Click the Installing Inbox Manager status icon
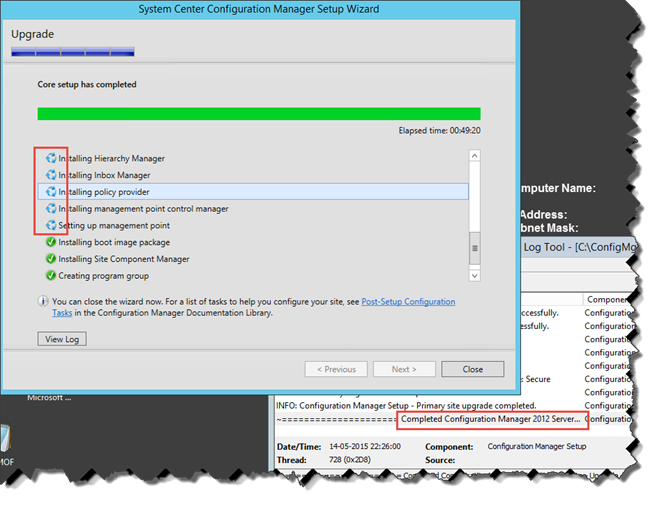 51,175
